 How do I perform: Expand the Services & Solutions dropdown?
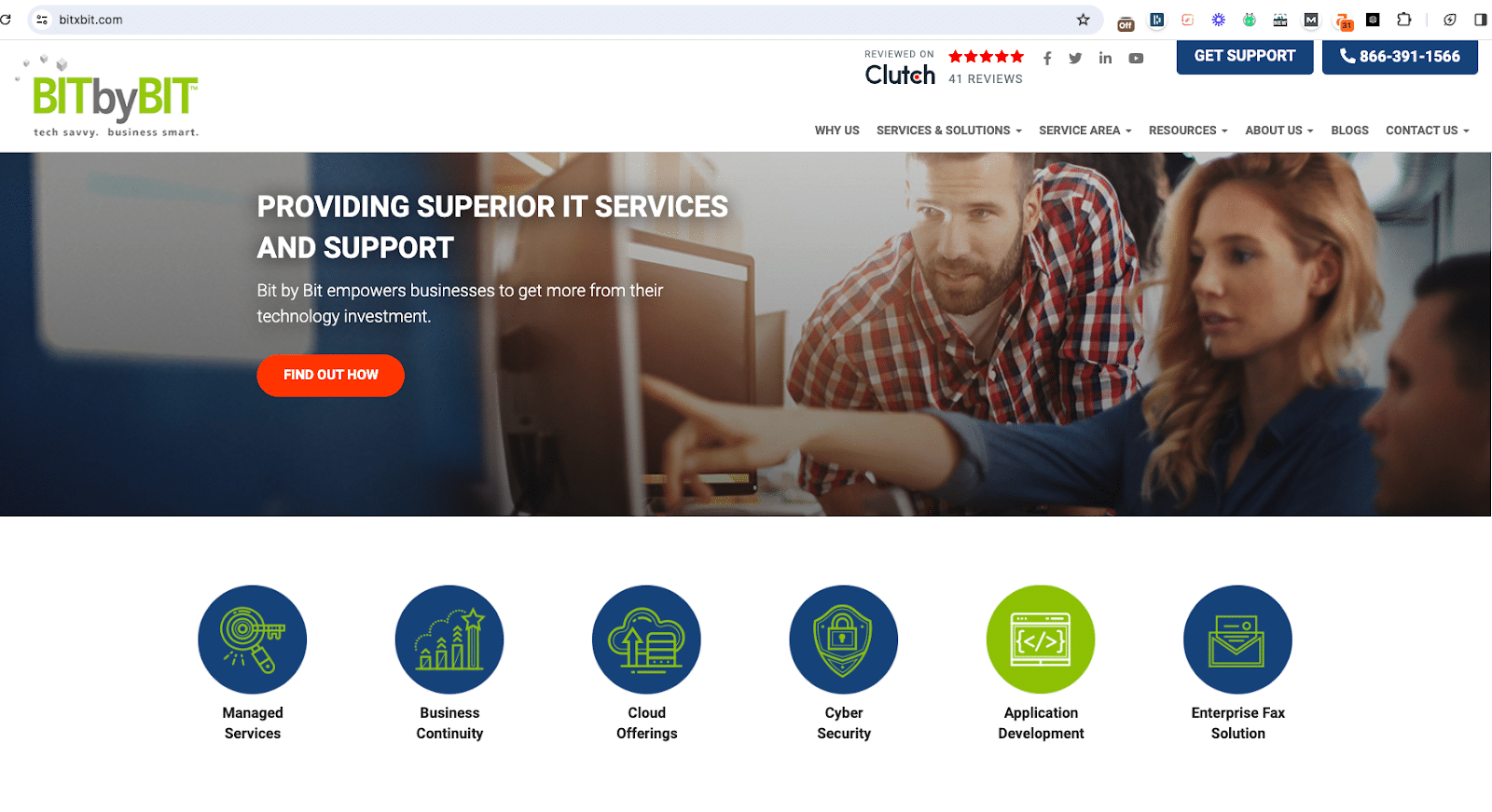coord(949,131)
